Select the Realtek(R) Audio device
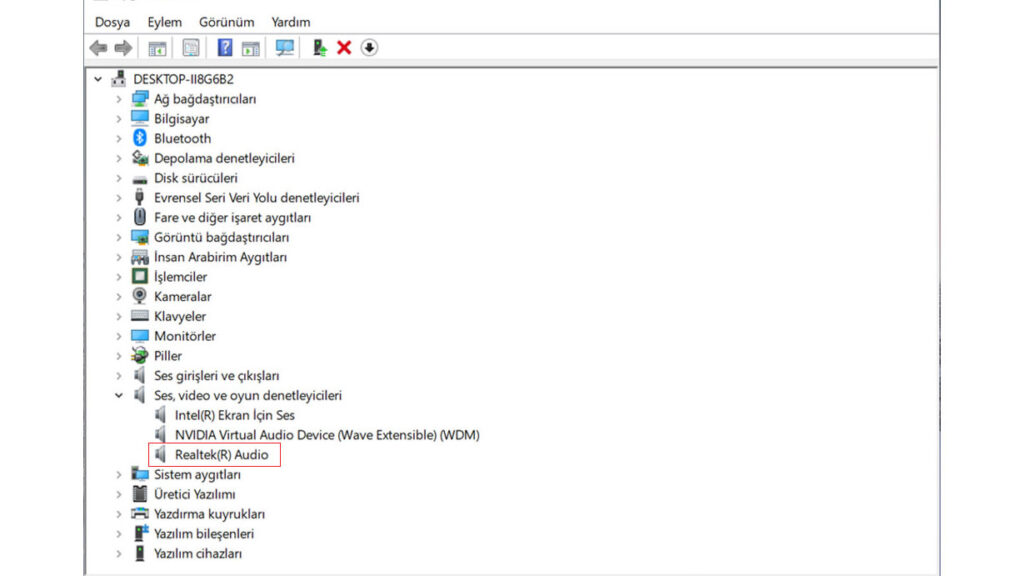 [x=221, y=455]
